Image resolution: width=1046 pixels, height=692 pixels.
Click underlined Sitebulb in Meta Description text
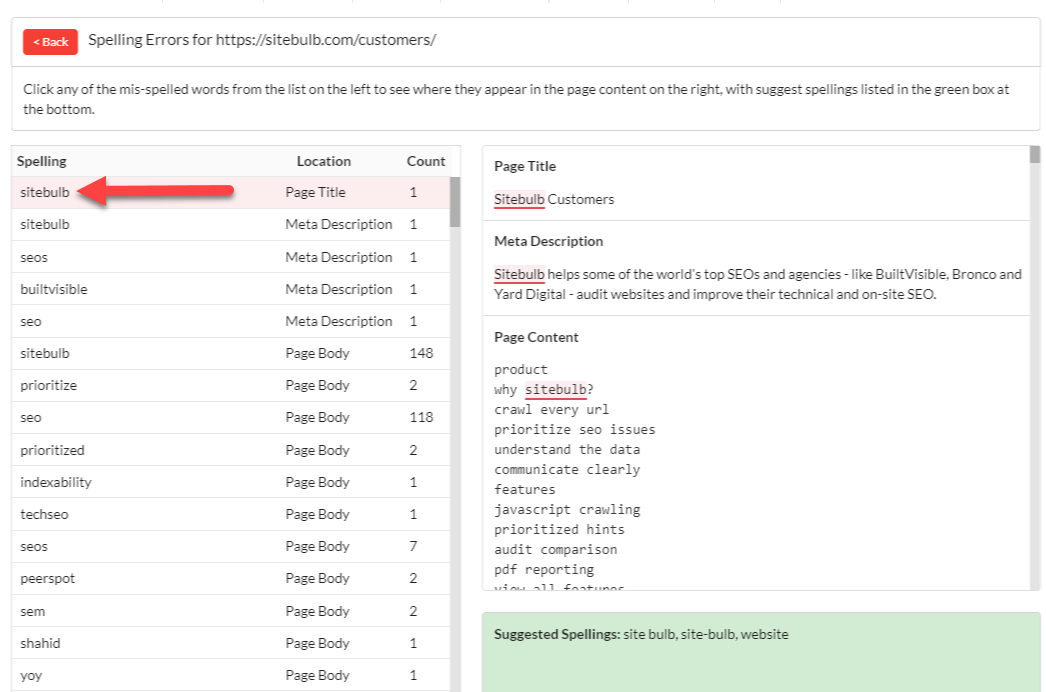pyautogui.click(x=519, y=274)
